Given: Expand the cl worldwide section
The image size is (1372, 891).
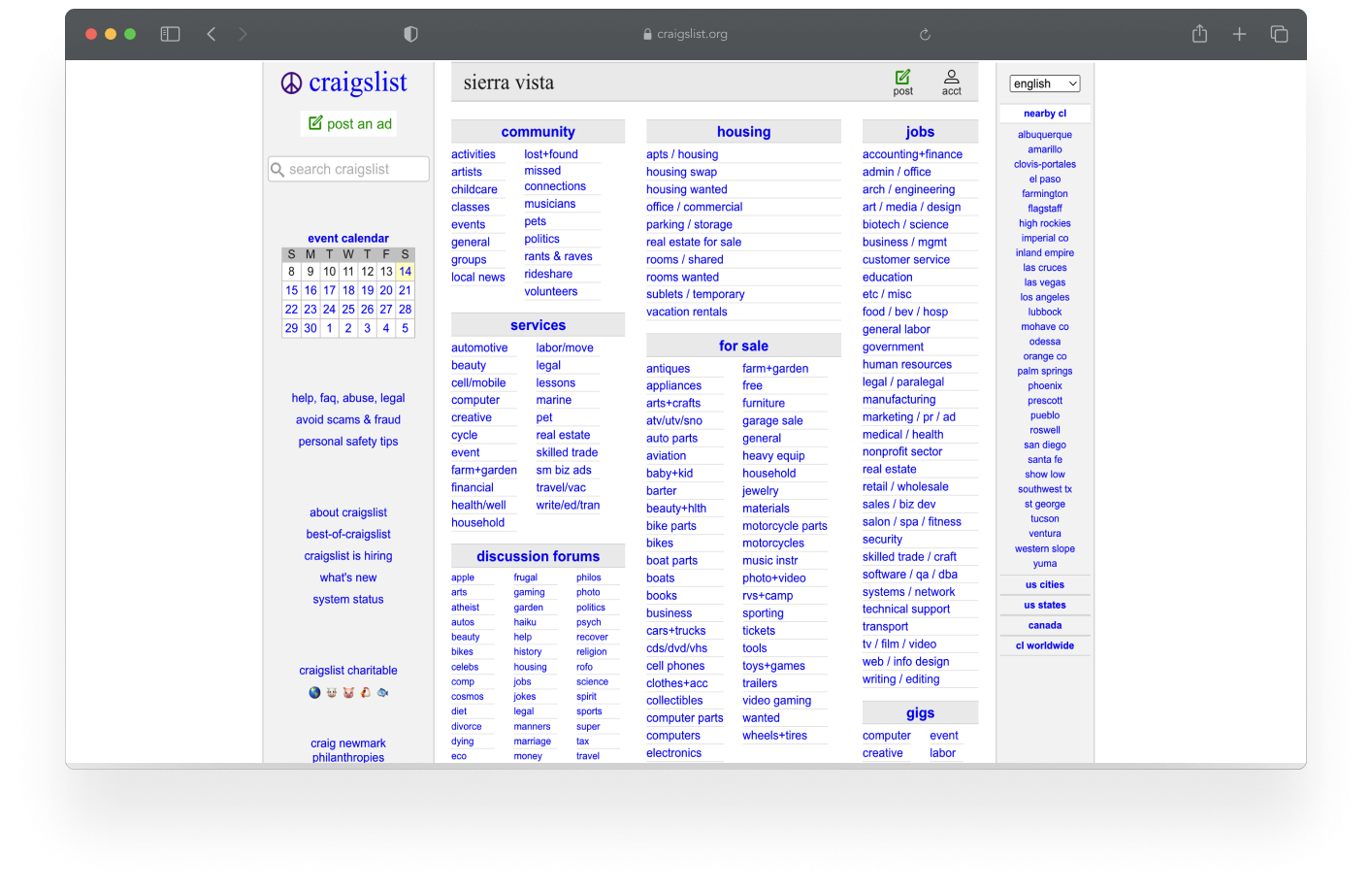Looking at the screenshot, I should [x=1045, y=645].
